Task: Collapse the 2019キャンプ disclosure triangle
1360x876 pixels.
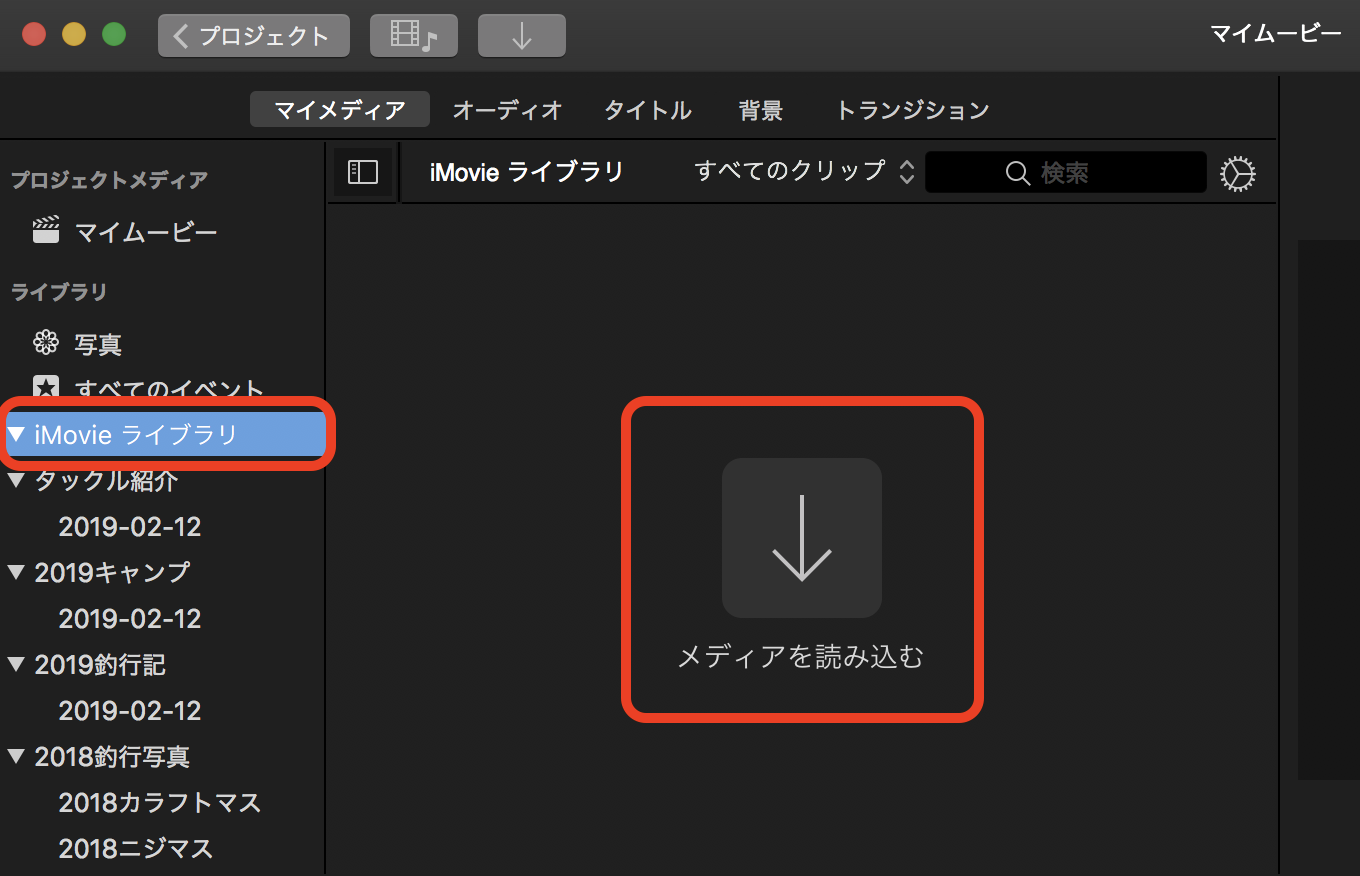Action: click(16, 572)
